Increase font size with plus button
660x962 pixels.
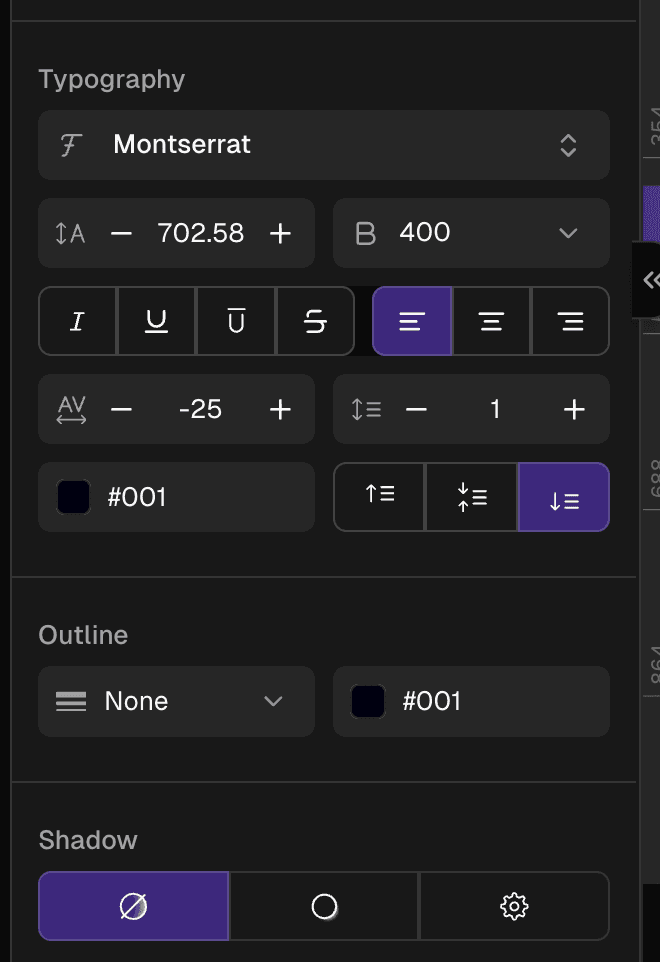[x=281, y=233]
